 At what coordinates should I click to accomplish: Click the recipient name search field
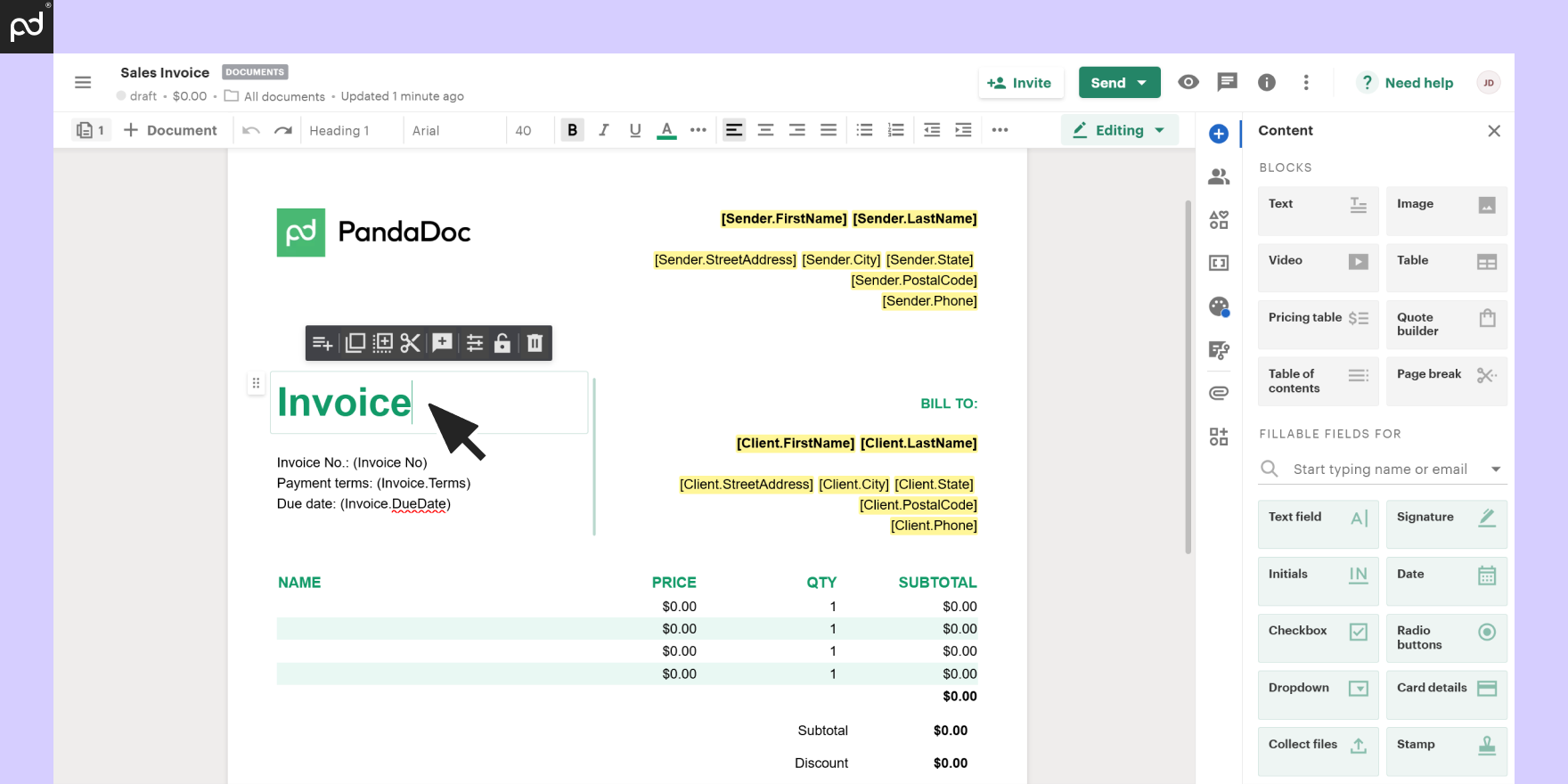[x=1381, y=470]
